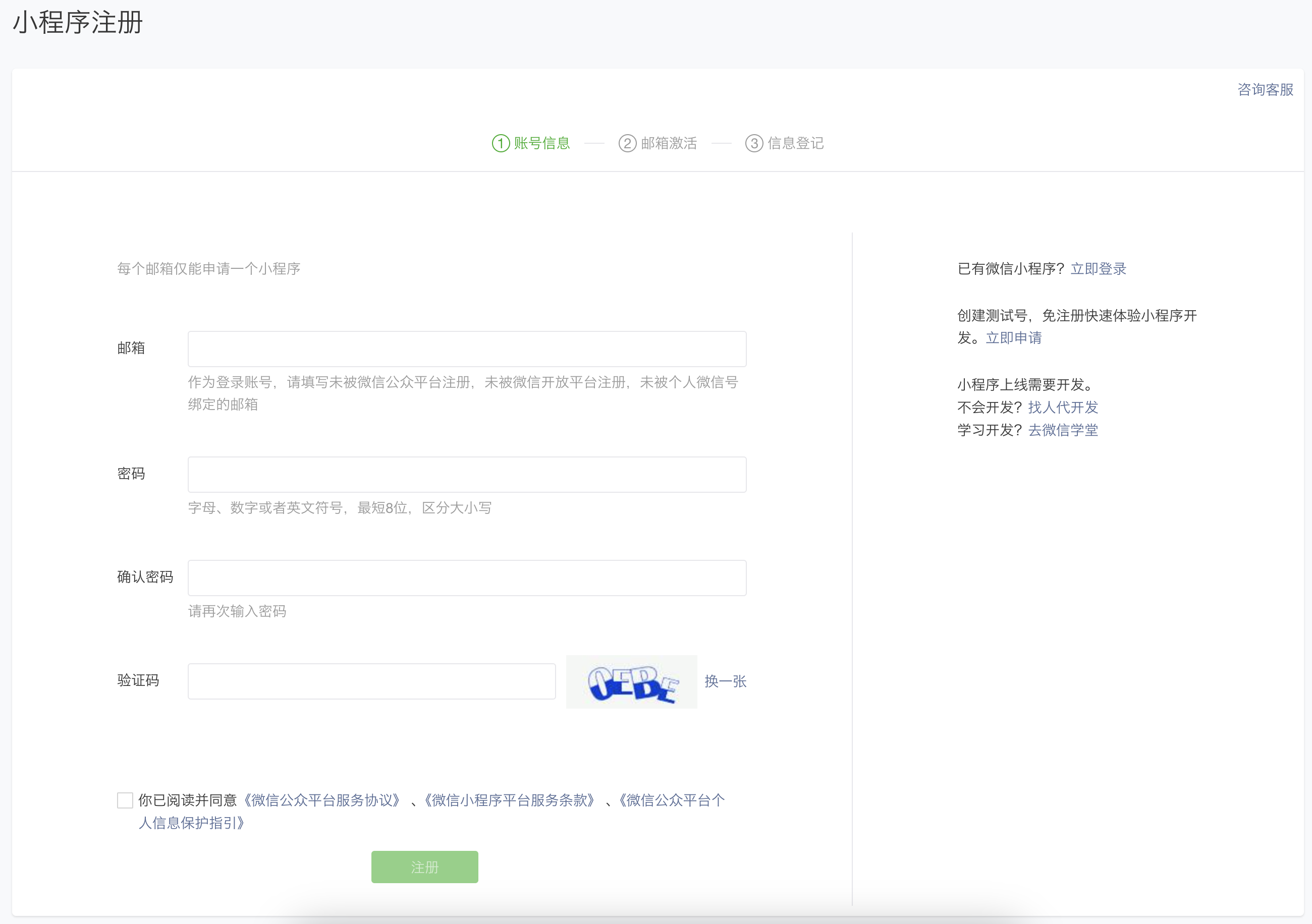Click the 邮箱 field label

pos(131,348)
